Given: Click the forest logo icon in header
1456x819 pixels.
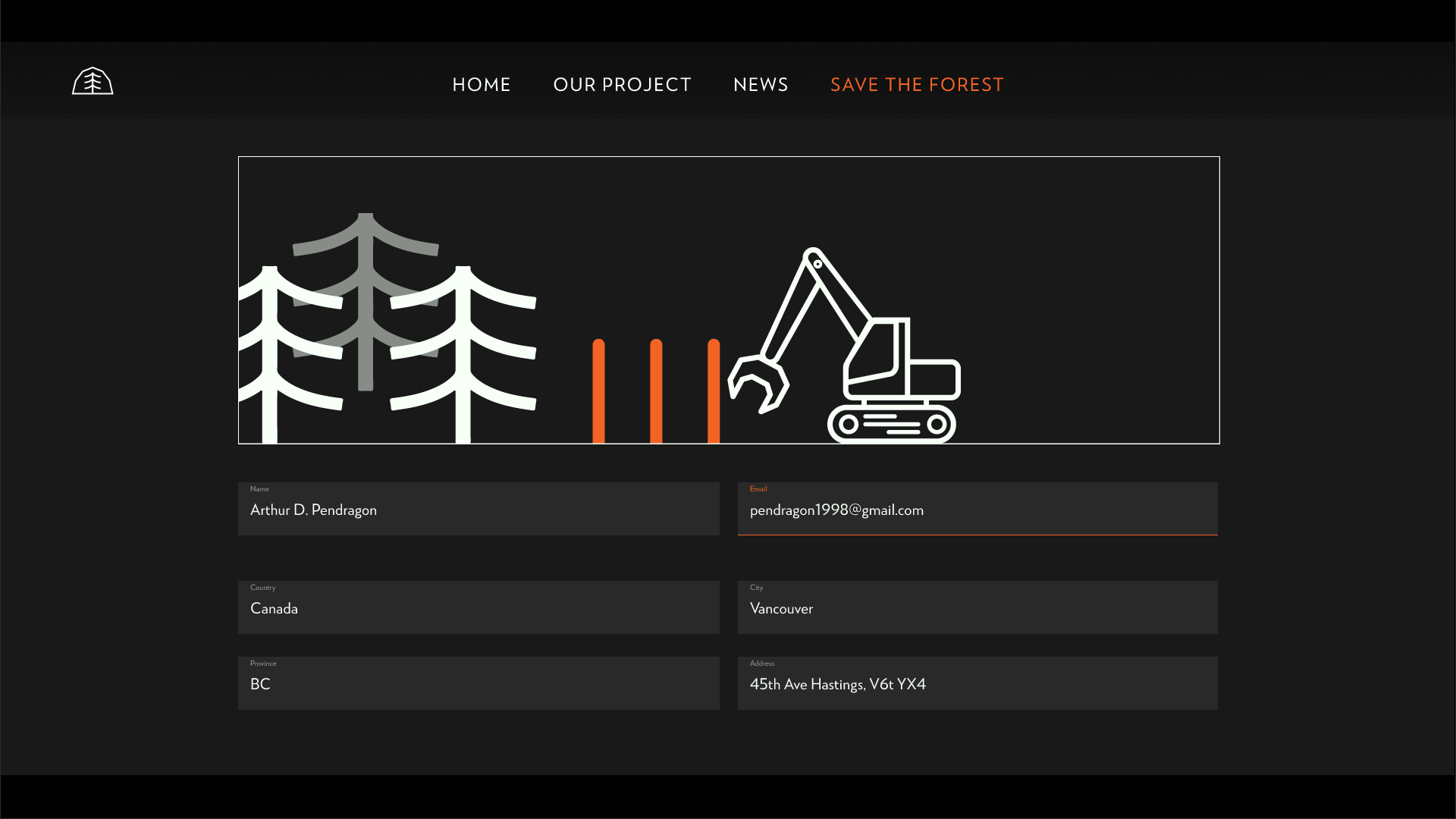Looking at the screenshot, I should click(x=93, y=81).
